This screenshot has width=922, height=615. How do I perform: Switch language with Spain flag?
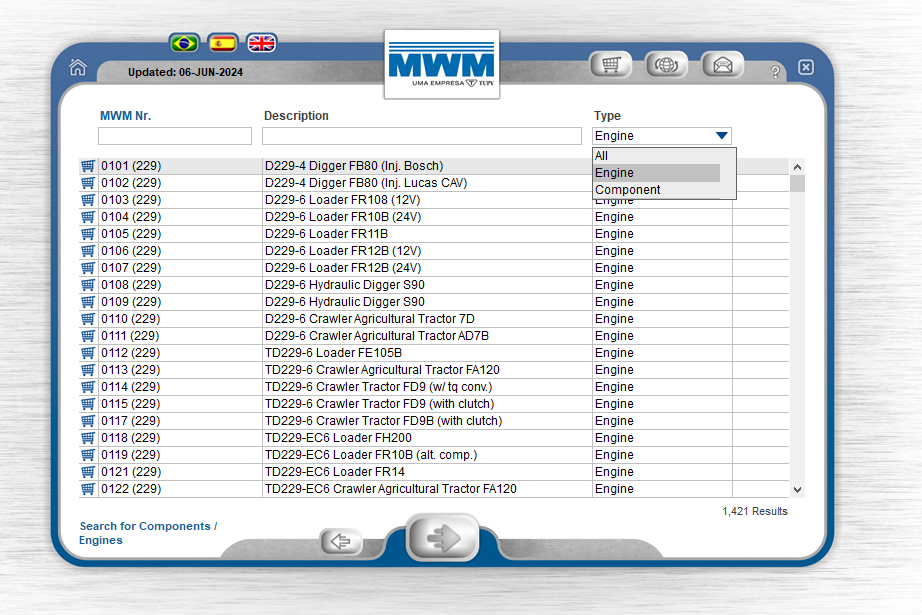[223, 43]
